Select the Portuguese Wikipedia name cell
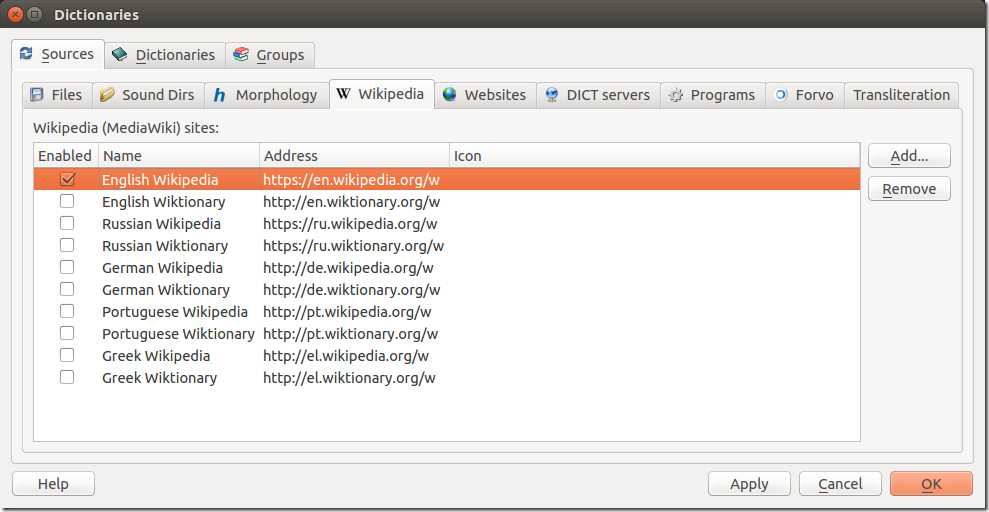989x512 pixels. 178,311
